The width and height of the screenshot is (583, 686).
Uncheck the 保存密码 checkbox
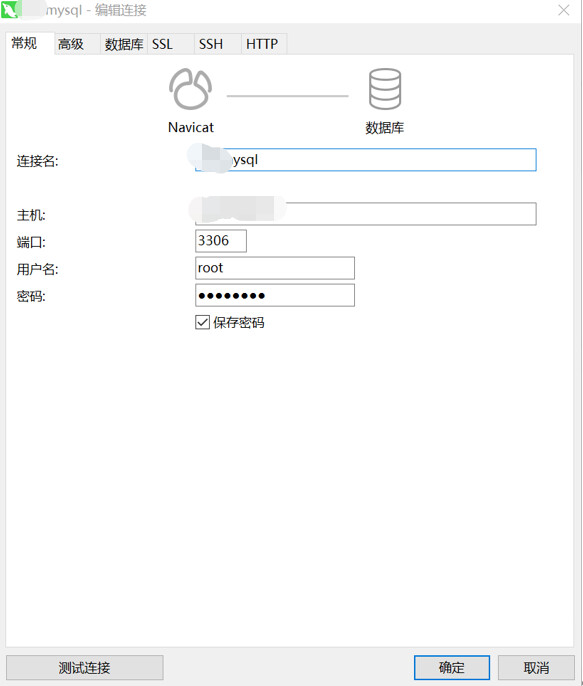pyautogui.click(x=202, y=322)
